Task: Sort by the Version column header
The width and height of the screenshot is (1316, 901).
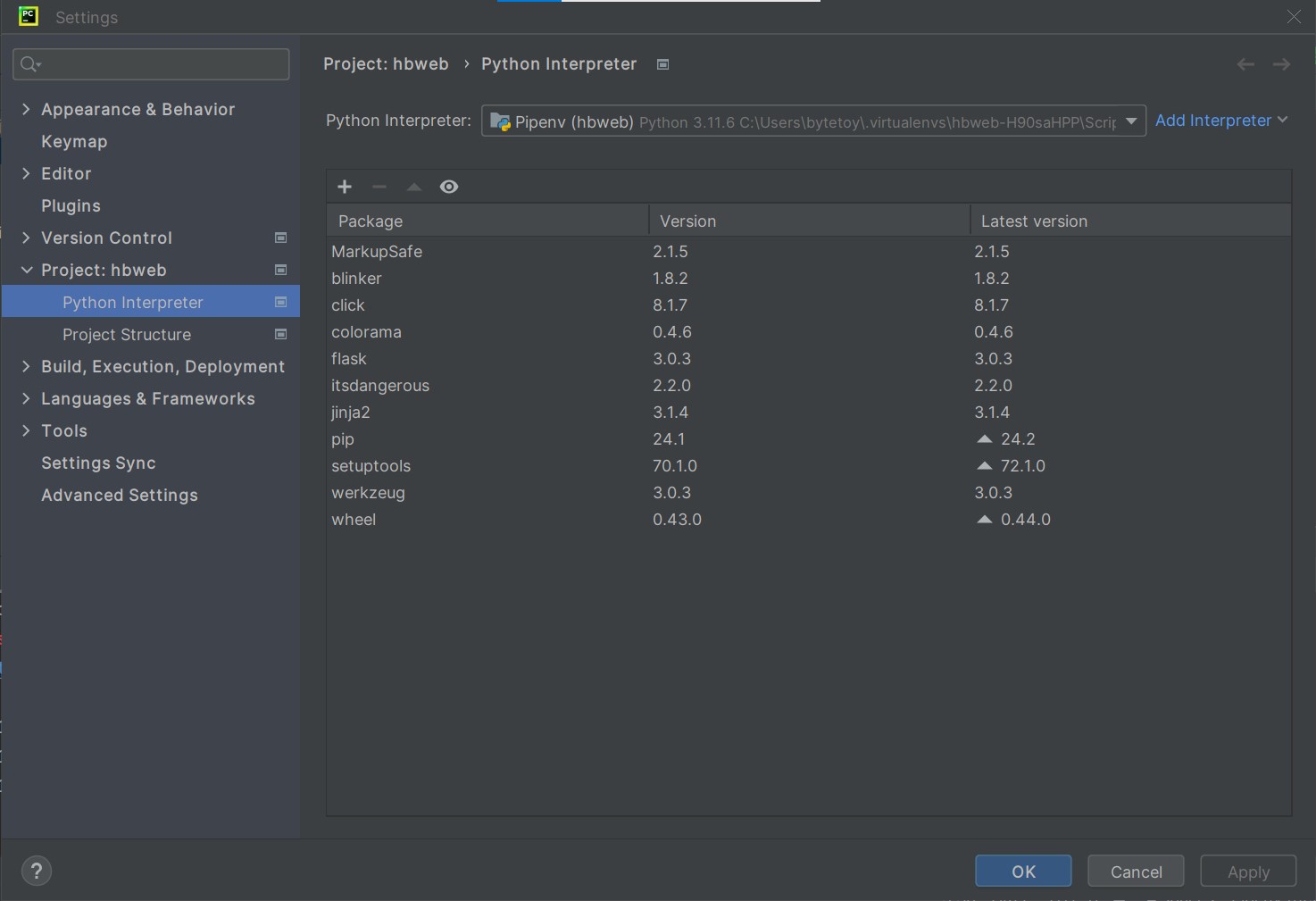Action: pyautogui.click(x=809, y=221)
